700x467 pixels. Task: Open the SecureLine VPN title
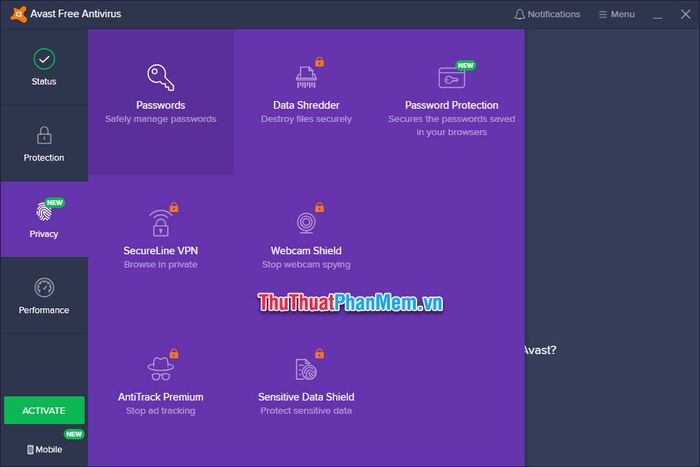(161, 251)
